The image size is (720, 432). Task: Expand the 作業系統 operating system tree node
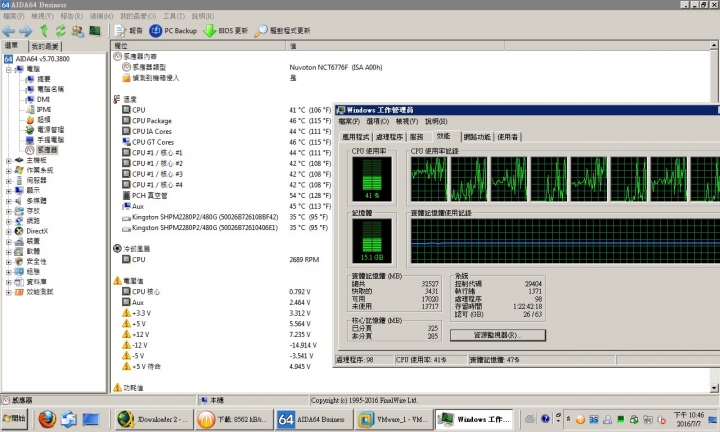pyautogui.click(x=9, y=170)
